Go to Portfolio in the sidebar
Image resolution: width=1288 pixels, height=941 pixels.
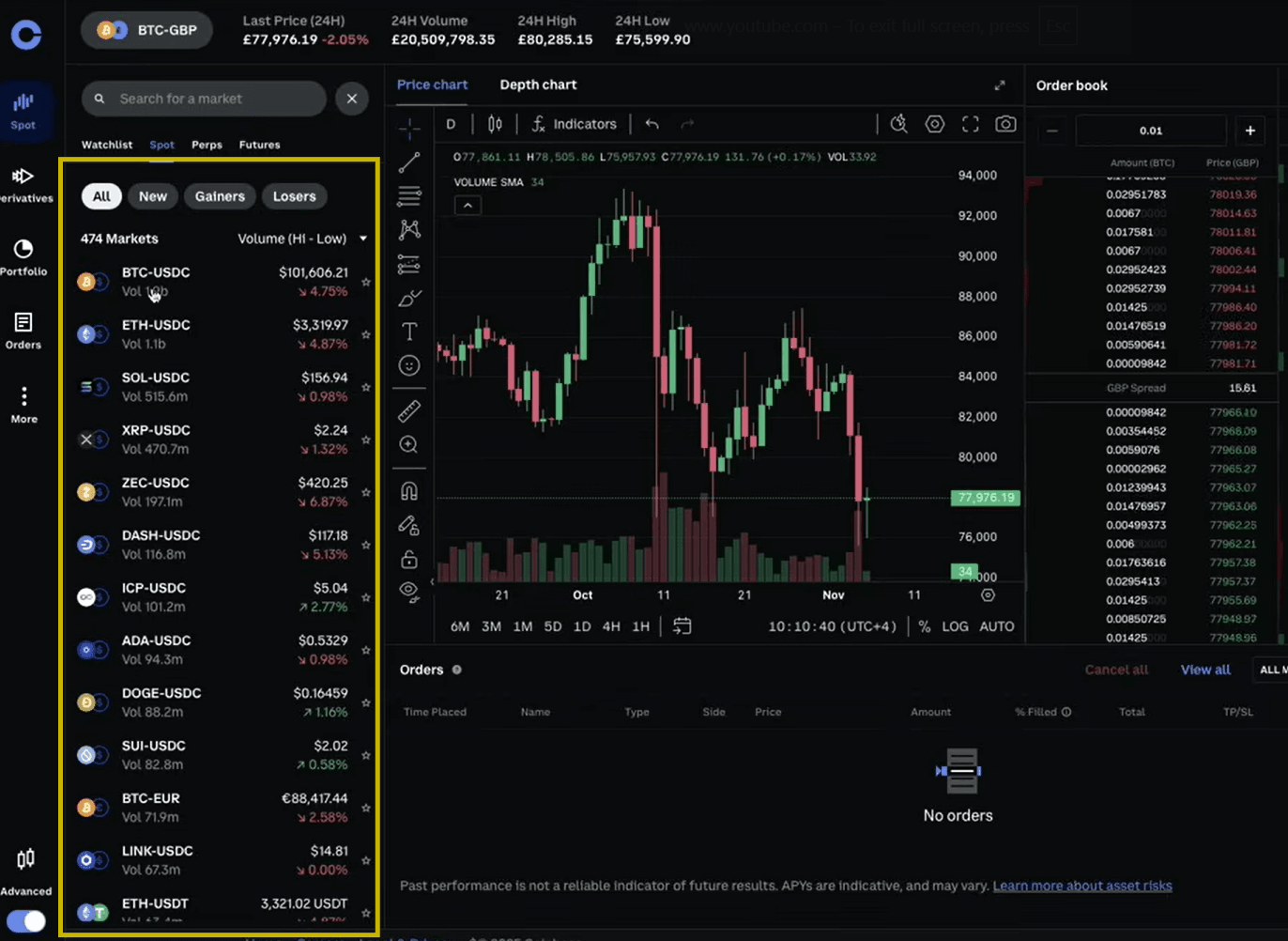(x=23, y=258)
